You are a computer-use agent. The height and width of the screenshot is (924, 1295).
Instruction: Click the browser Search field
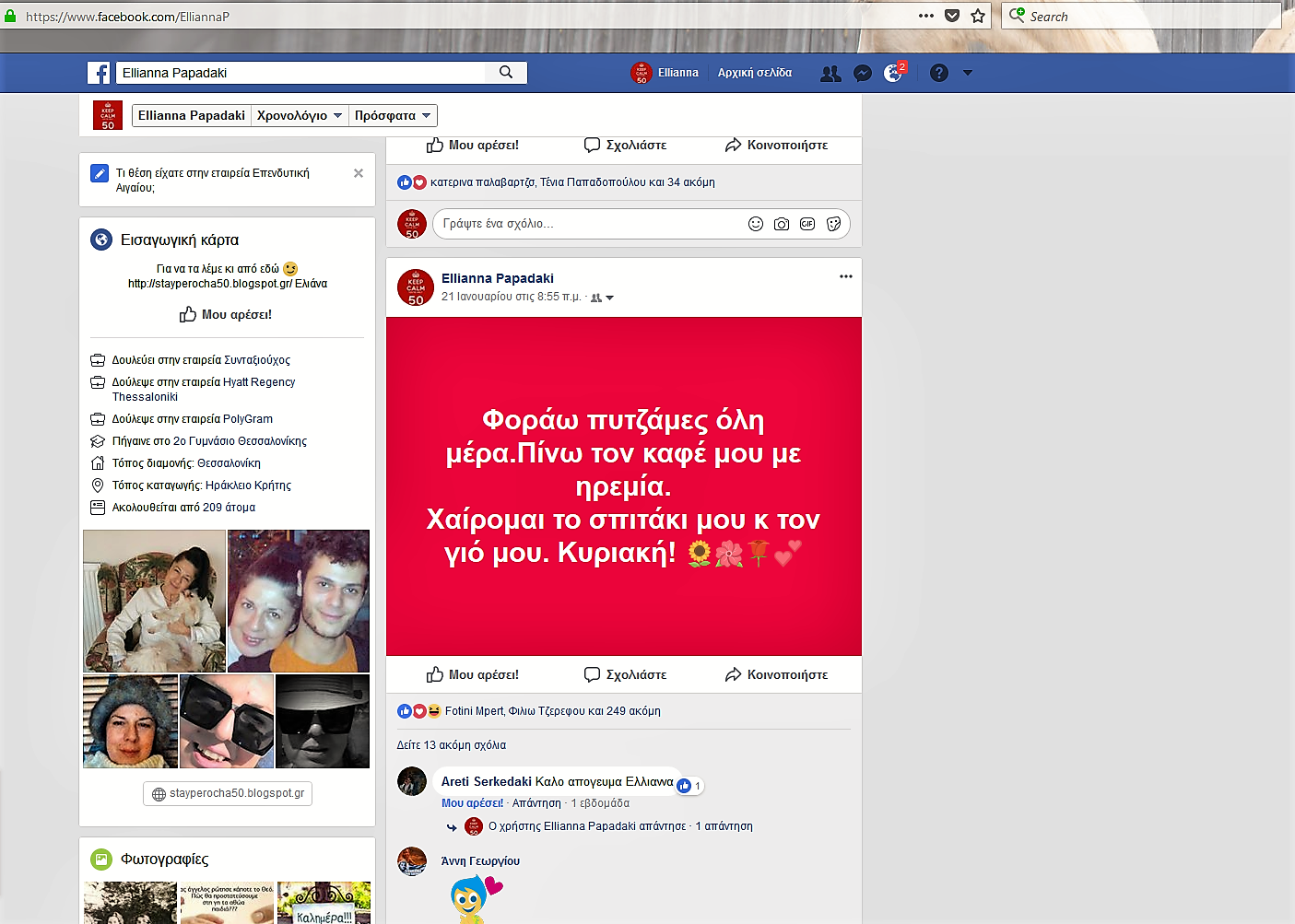[x=1141, y=16]
